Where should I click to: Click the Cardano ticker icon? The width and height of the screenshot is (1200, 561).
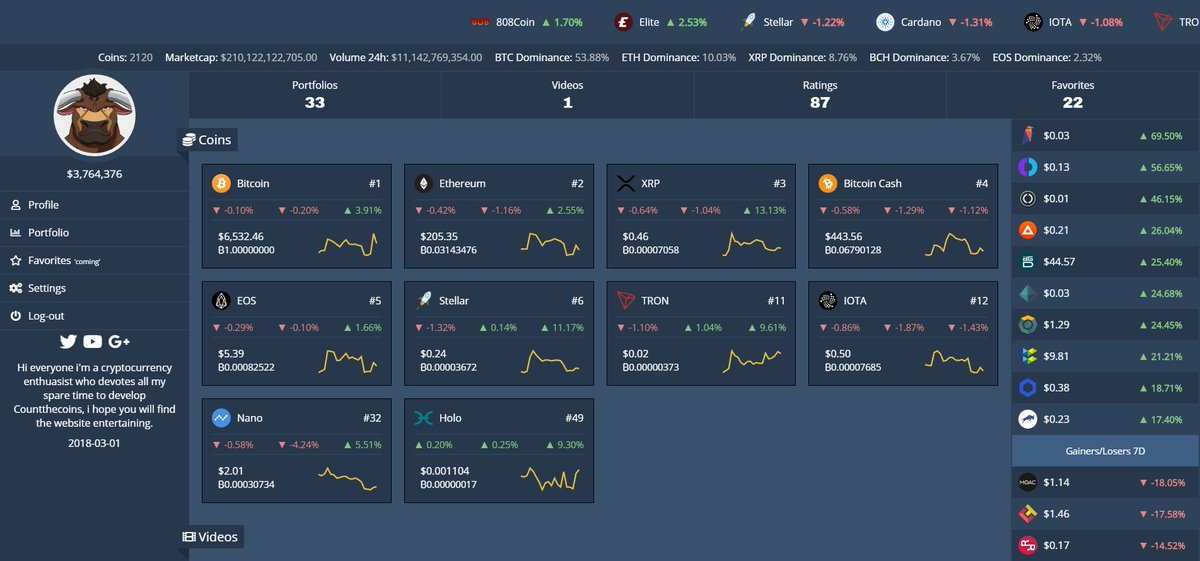(885, 22)
